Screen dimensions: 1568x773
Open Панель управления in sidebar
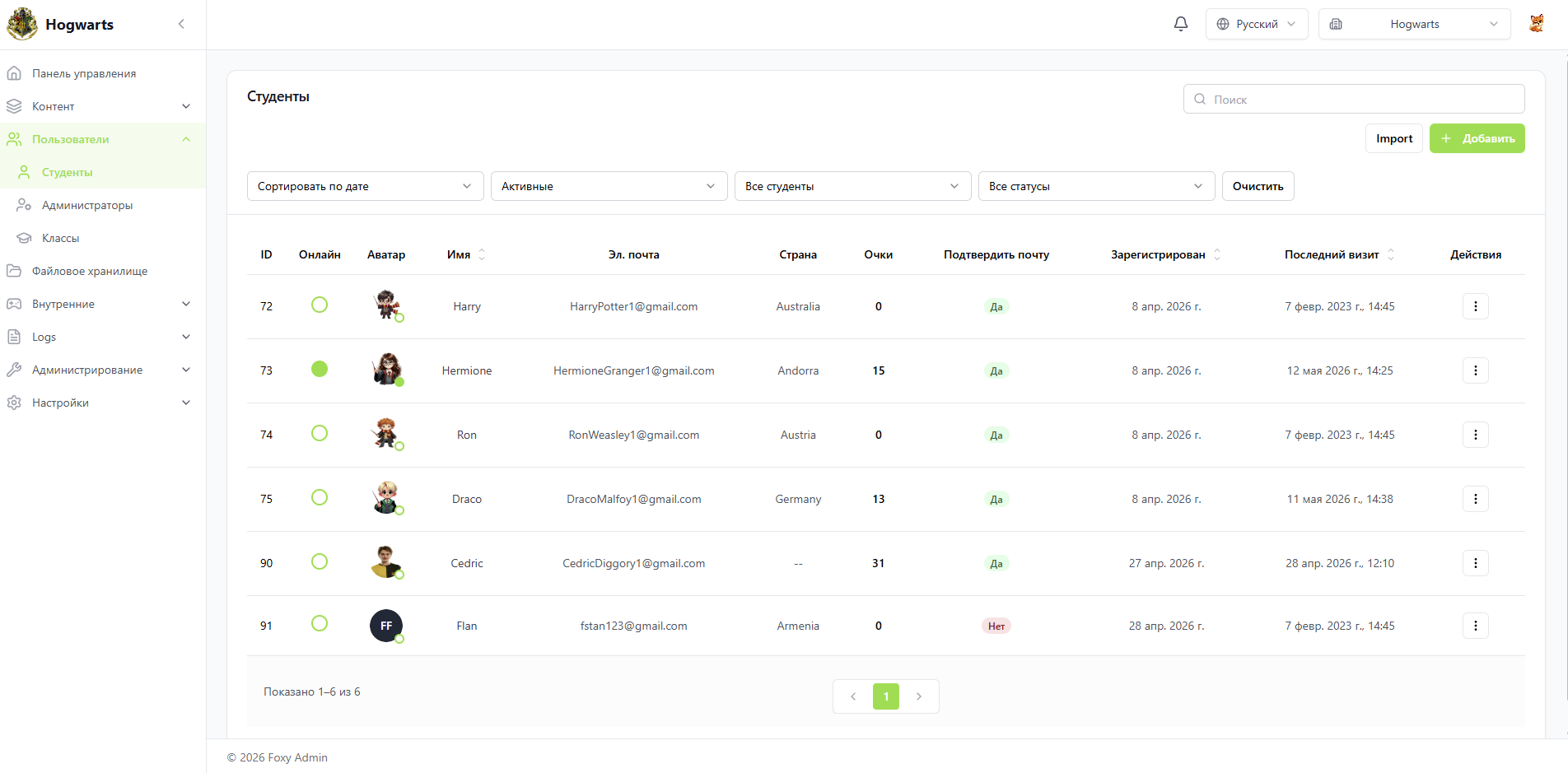tap(103, 73)
